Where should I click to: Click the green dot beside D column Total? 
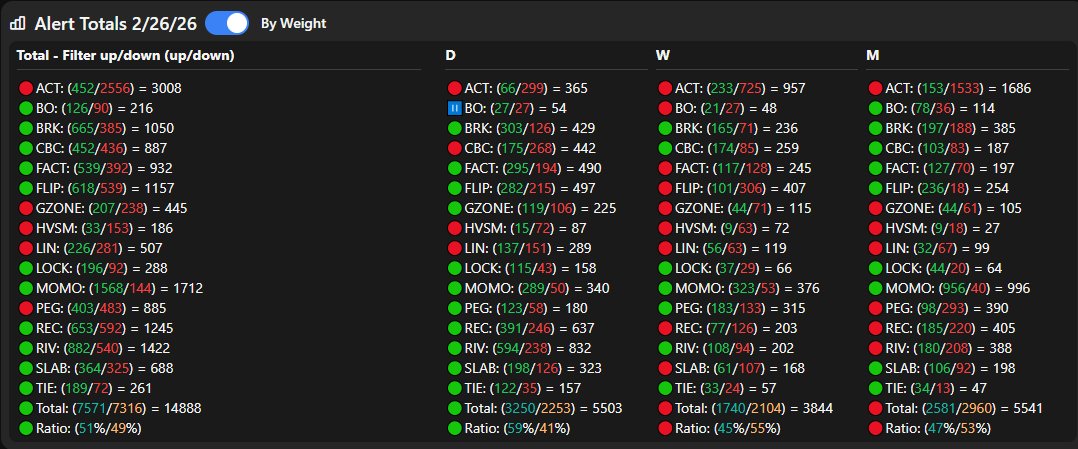[x=454, y=408]
